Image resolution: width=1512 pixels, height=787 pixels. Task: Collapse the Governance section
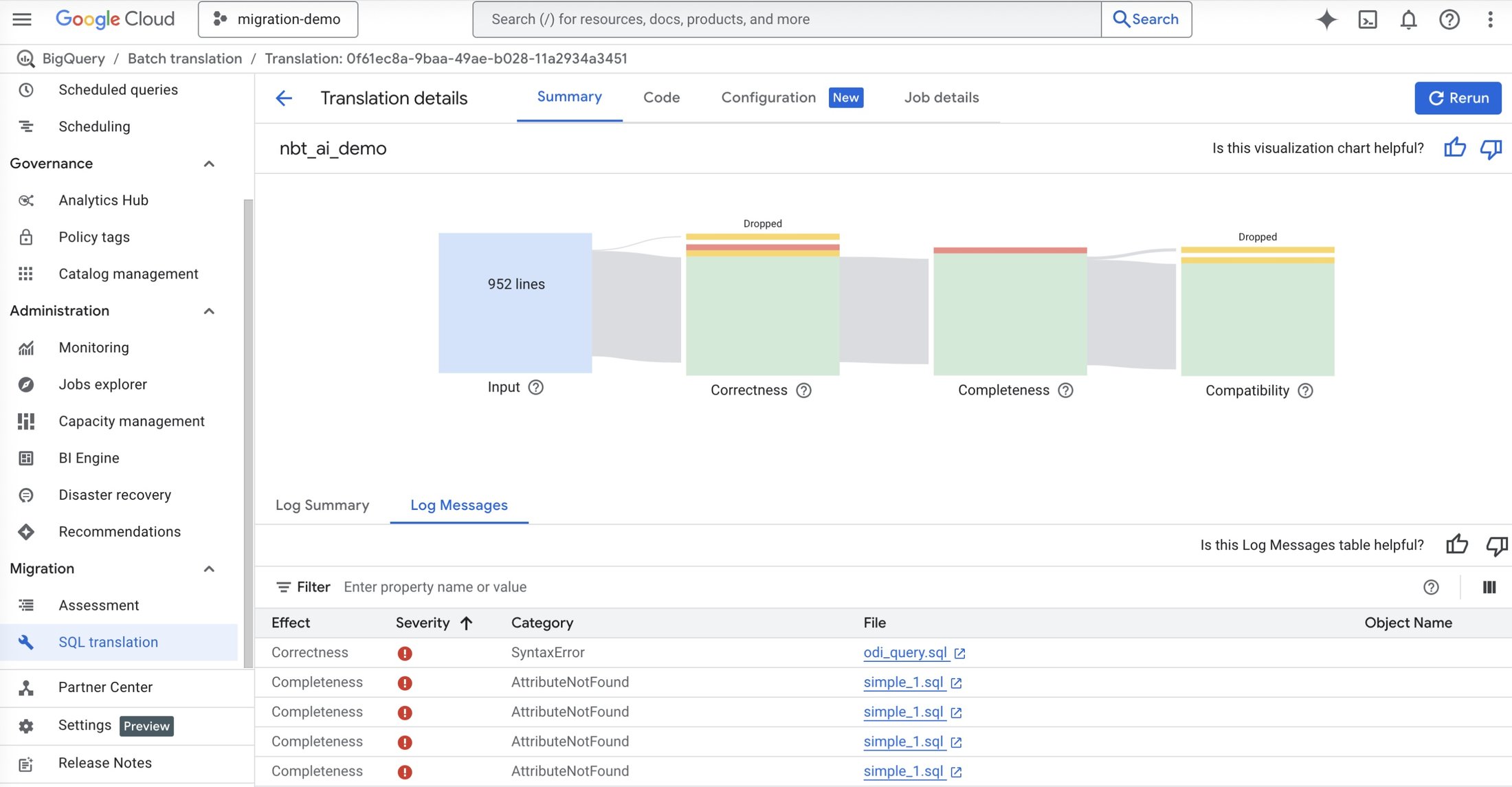(209, 164)
